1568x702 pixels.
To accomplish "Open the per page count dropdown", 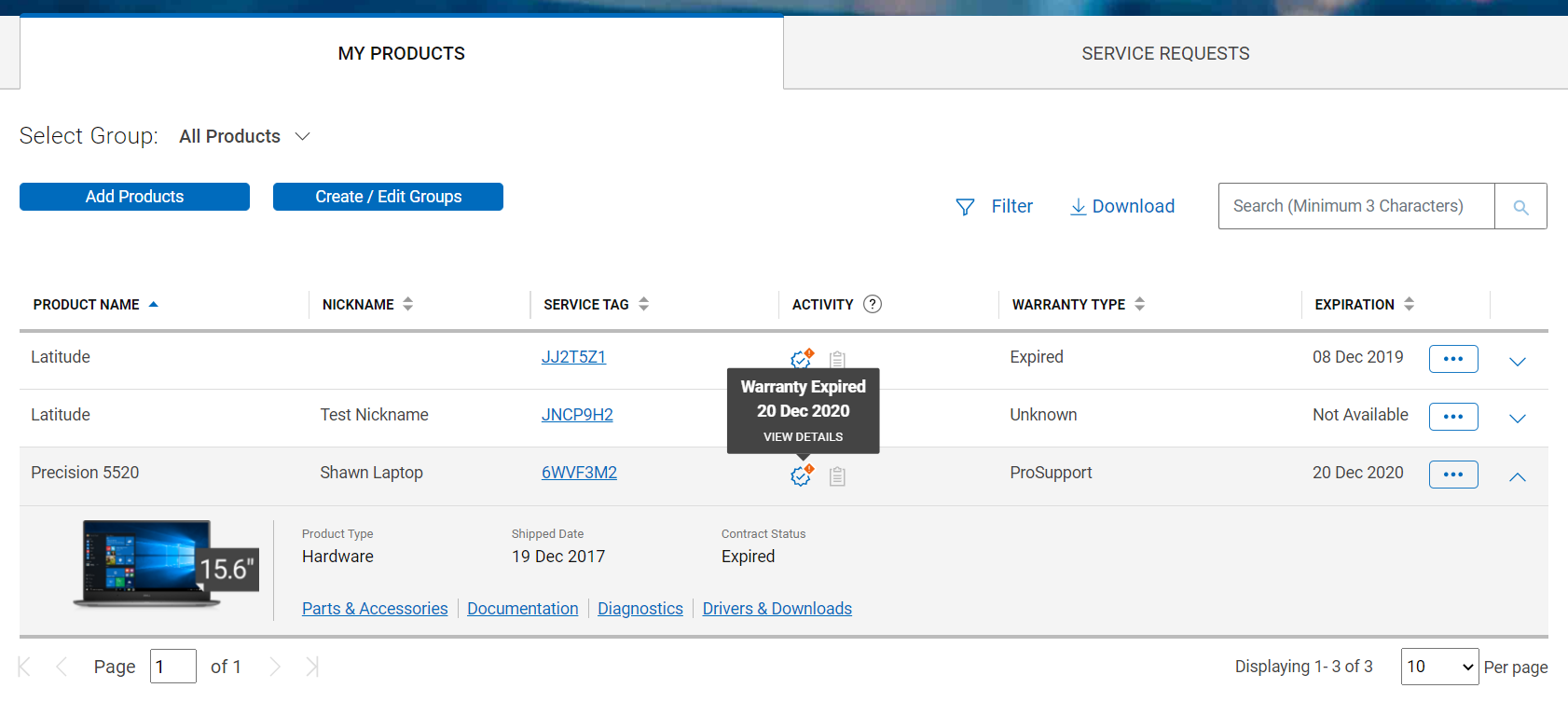I will coord(1439,667).
